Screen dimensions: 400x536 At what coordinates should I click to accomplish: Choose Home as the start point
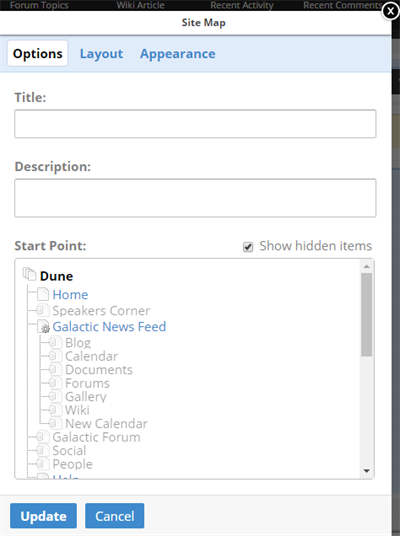[x=70, y=294]
